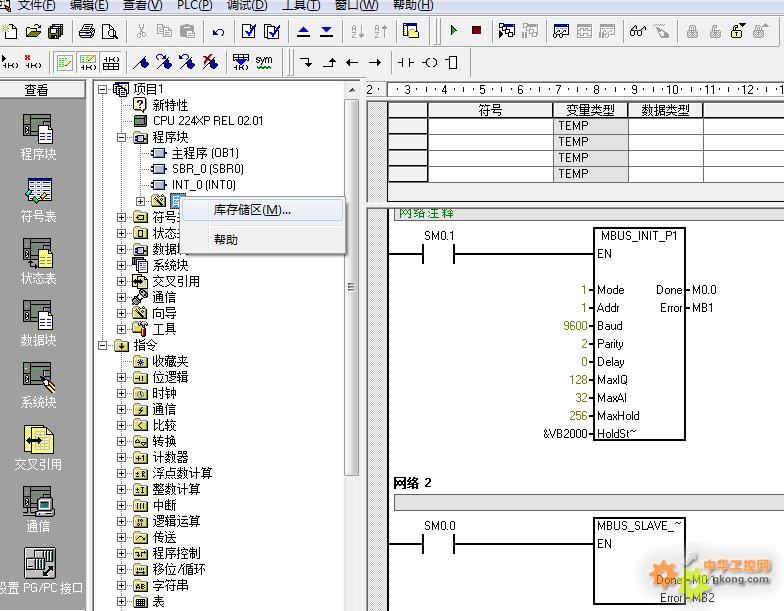Select 库存储区(M)... in context menu
784x611 pixels.
coord(262,210)
